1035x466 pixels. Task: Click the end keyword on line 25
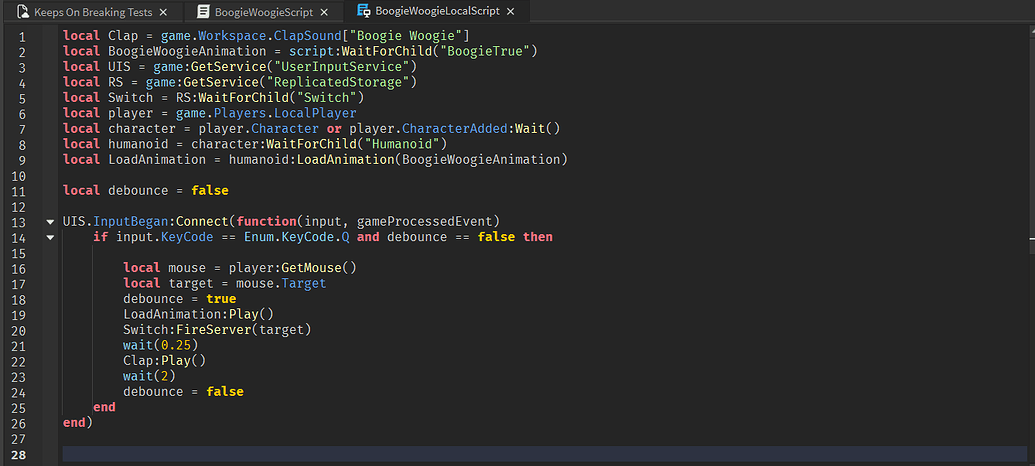click(104, 407)
